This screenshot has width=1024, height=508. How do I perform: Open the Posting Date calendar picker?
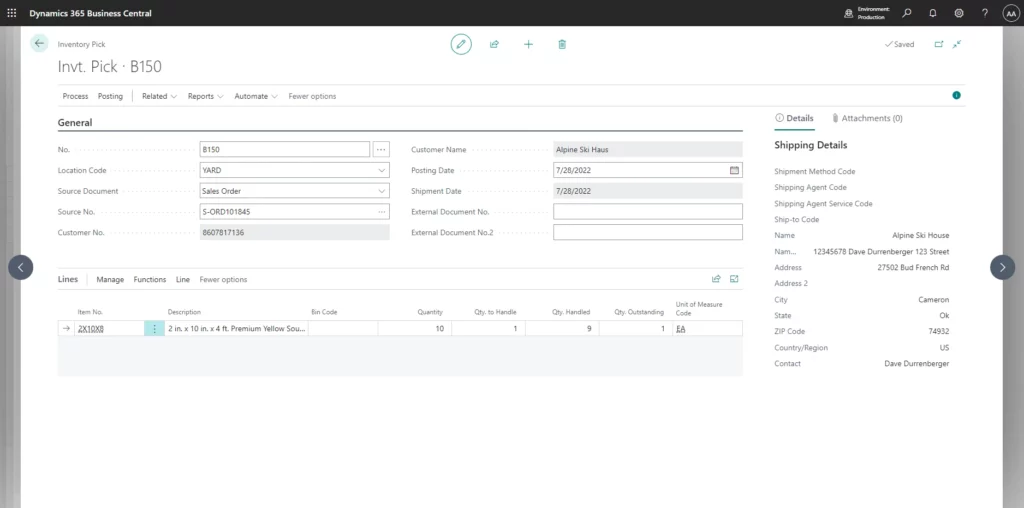click(734, 170)
